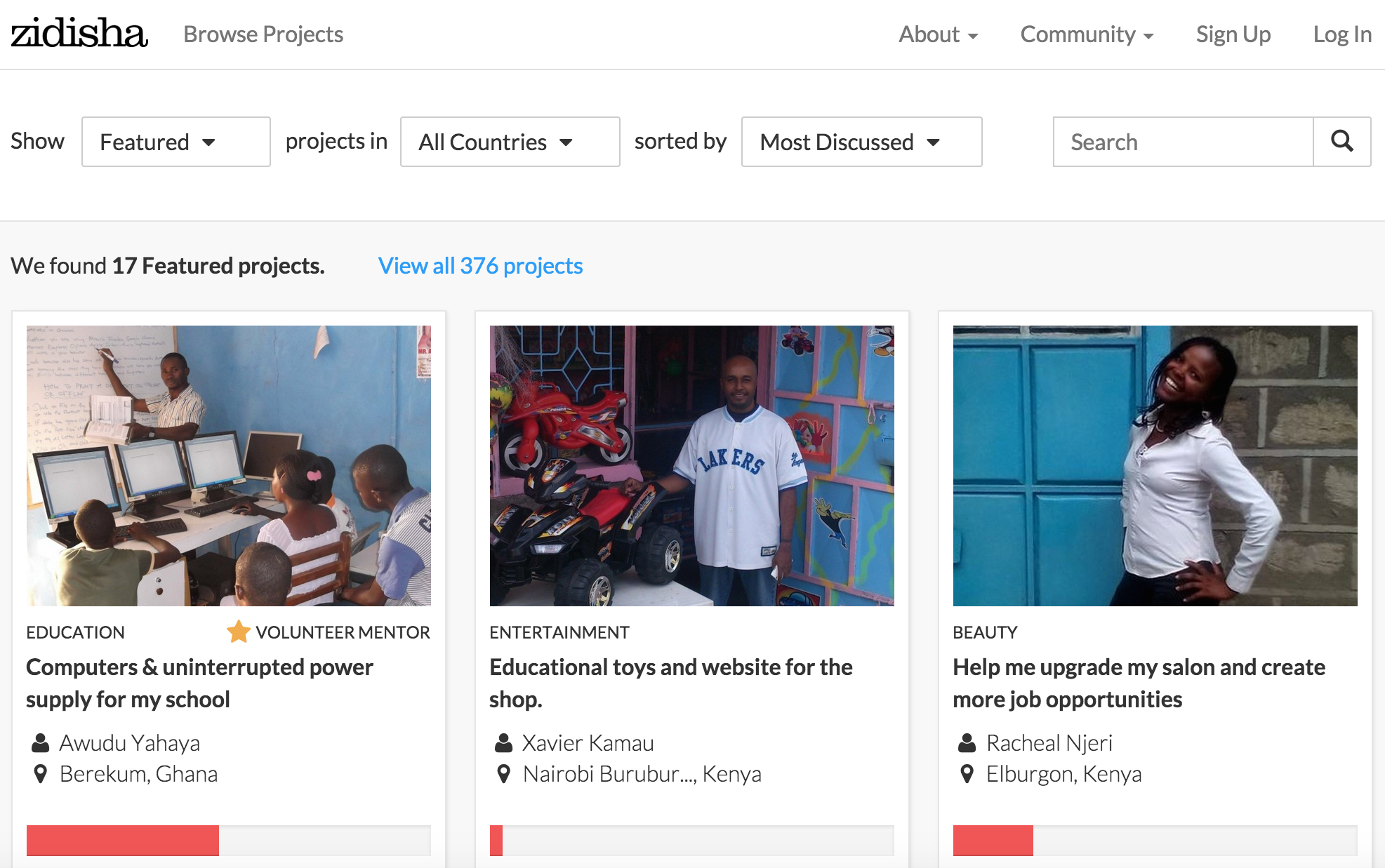Click the person icon beside Racheal Njeri
The image size is (1385, 868).
click(967, 742)
